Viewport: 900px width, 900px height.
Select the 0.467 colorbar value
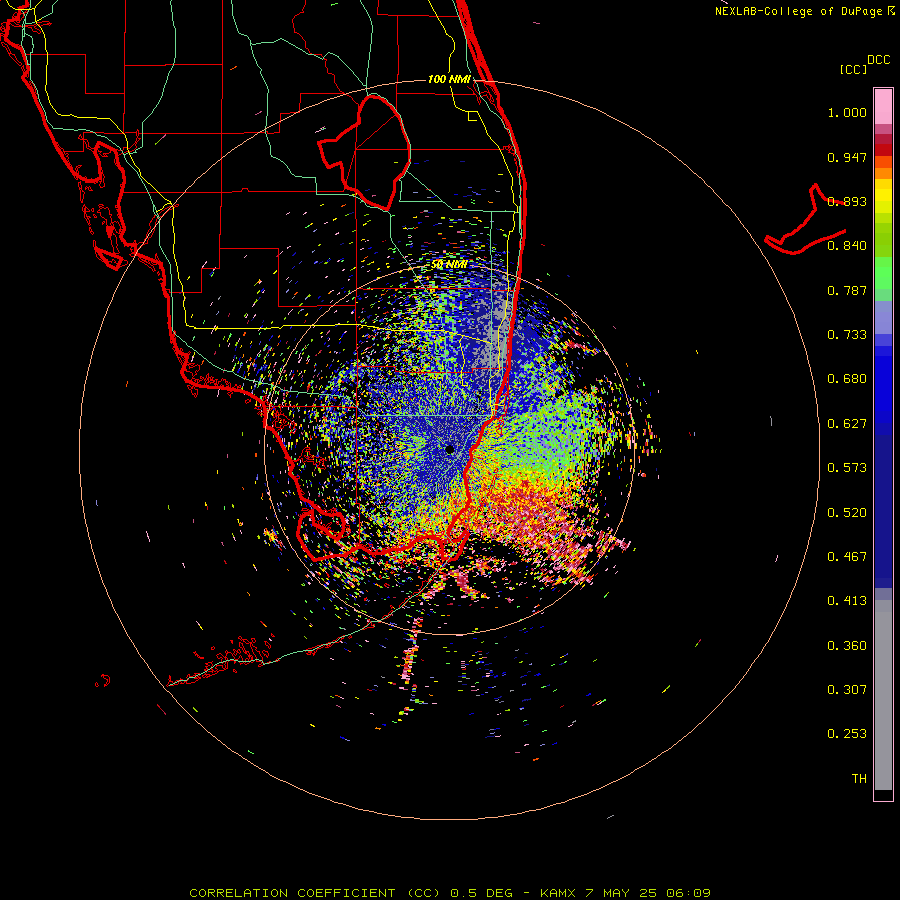[847, 557]
